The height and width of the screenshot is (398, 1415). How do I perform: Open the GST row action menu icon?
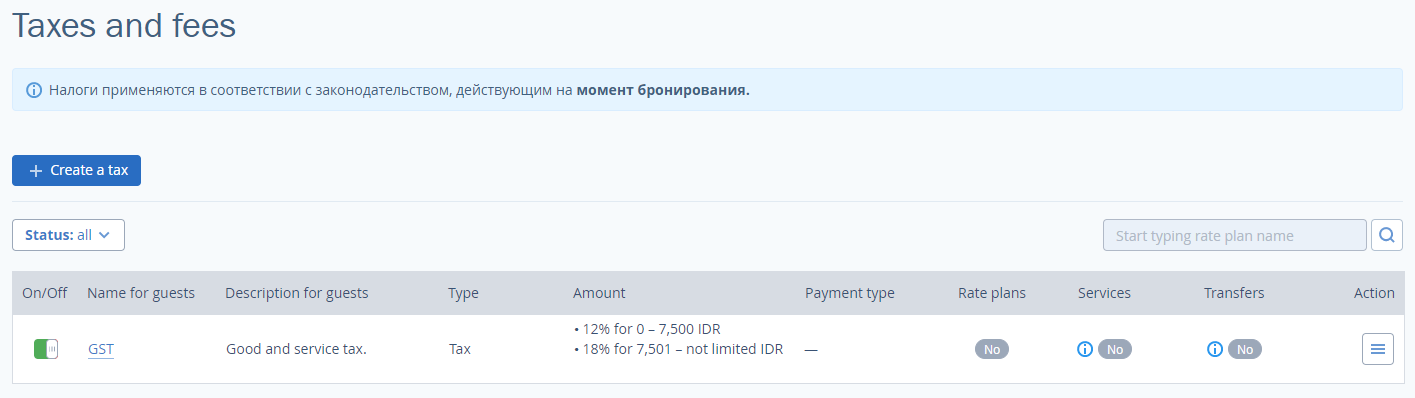click(1377, 349)
